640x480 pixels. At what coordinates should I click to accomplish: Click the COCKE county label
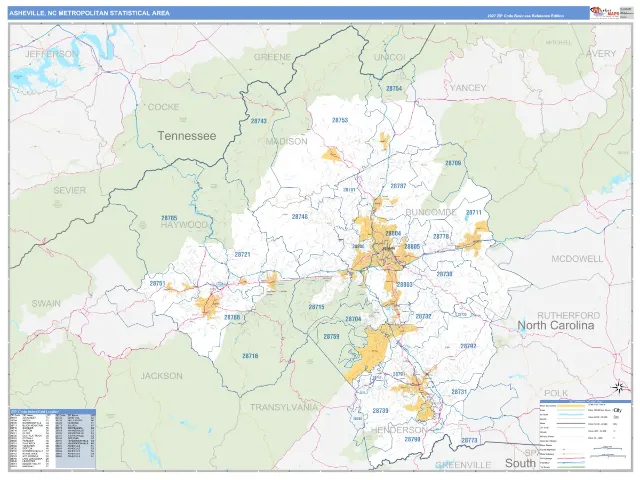coord(163,107)
